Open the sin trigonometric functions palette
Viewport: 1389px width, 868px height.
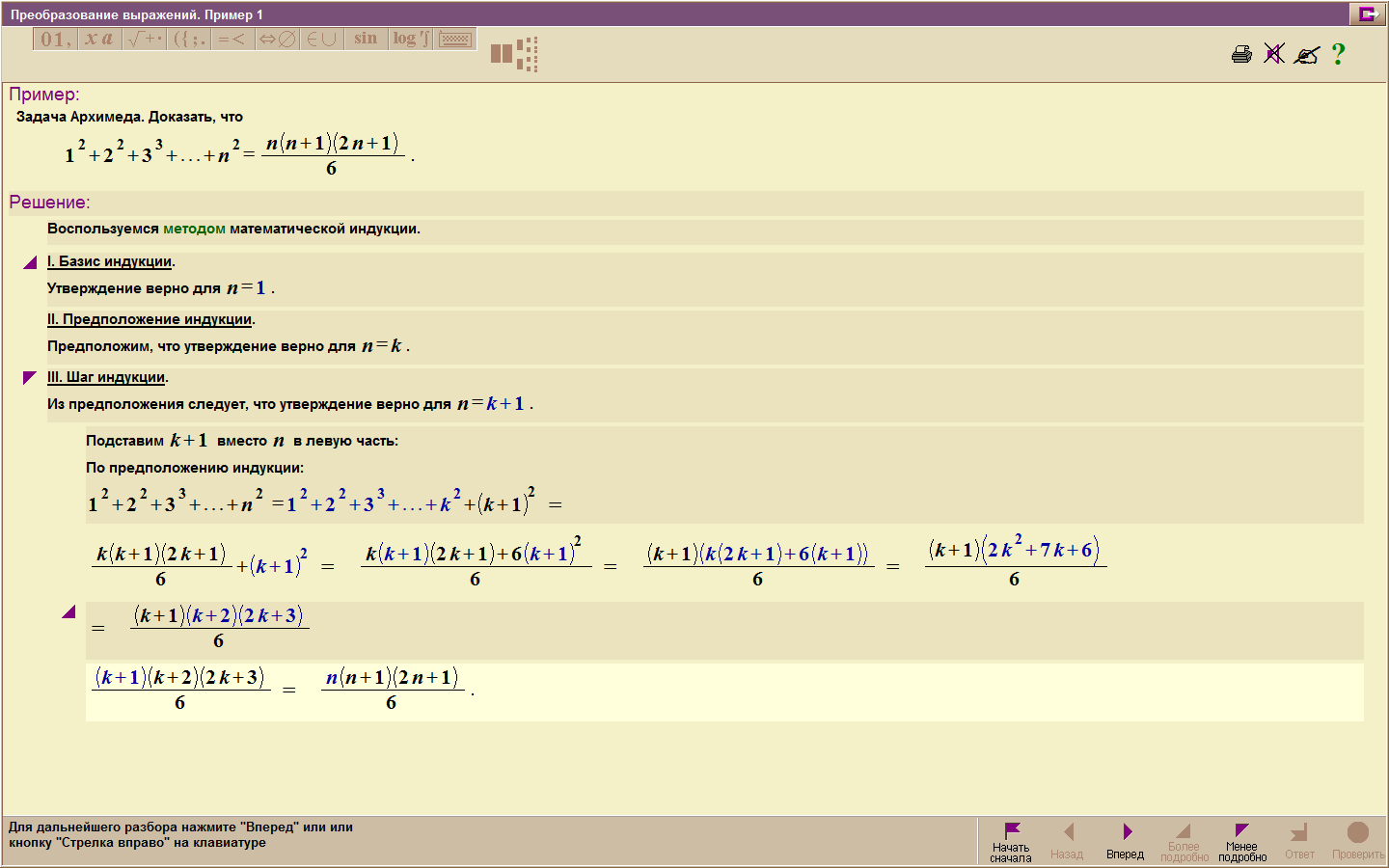(366, 39)
